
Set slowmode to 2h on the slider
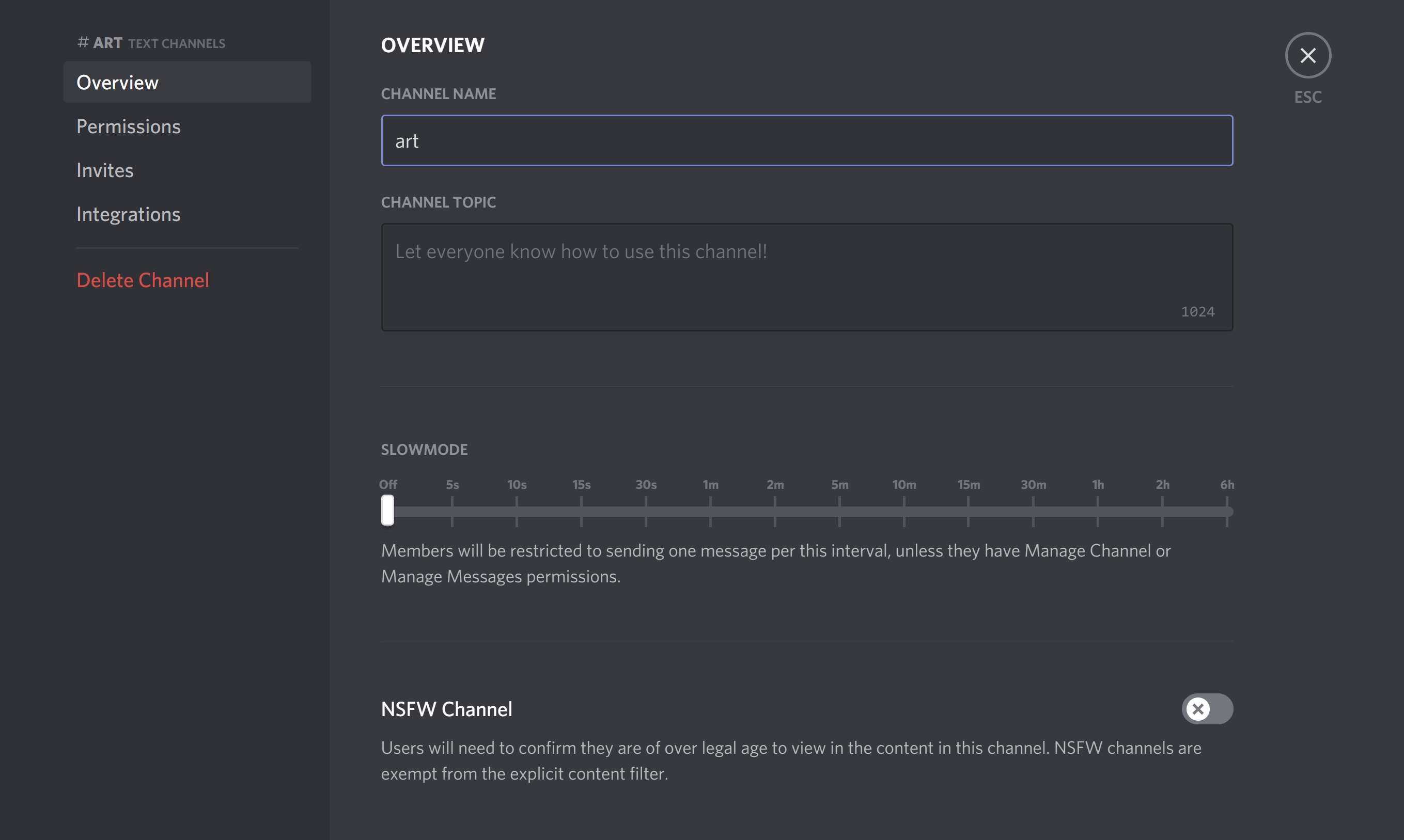(x=1162, y=512)
